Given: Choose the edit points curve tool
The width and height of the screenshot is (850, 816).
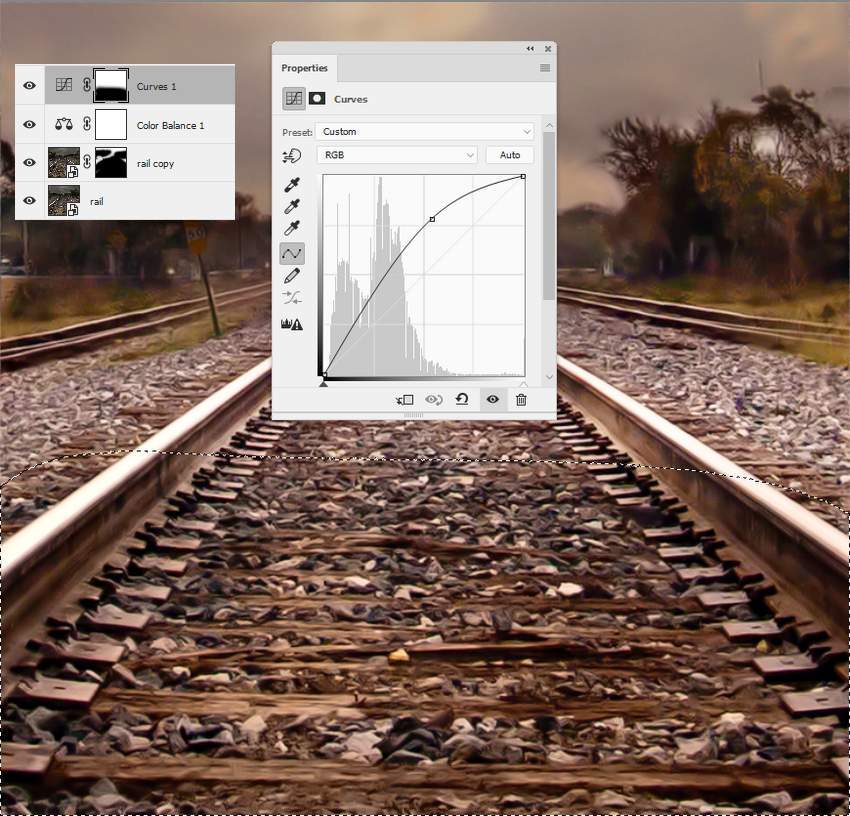Looking at the screenshot, I should (x=293, y=253).
